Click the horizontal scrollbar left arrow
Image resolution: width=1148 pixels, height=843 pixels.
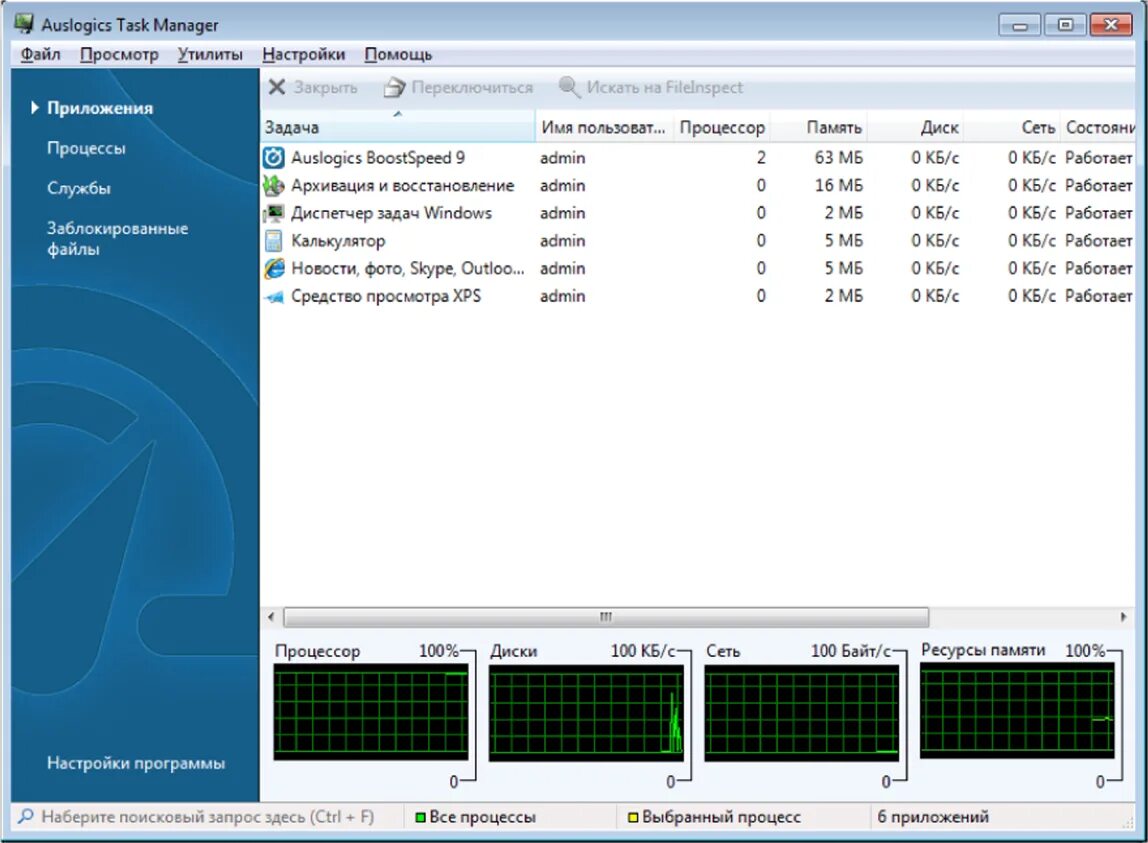pyautogui.click(x=271, y=617)
